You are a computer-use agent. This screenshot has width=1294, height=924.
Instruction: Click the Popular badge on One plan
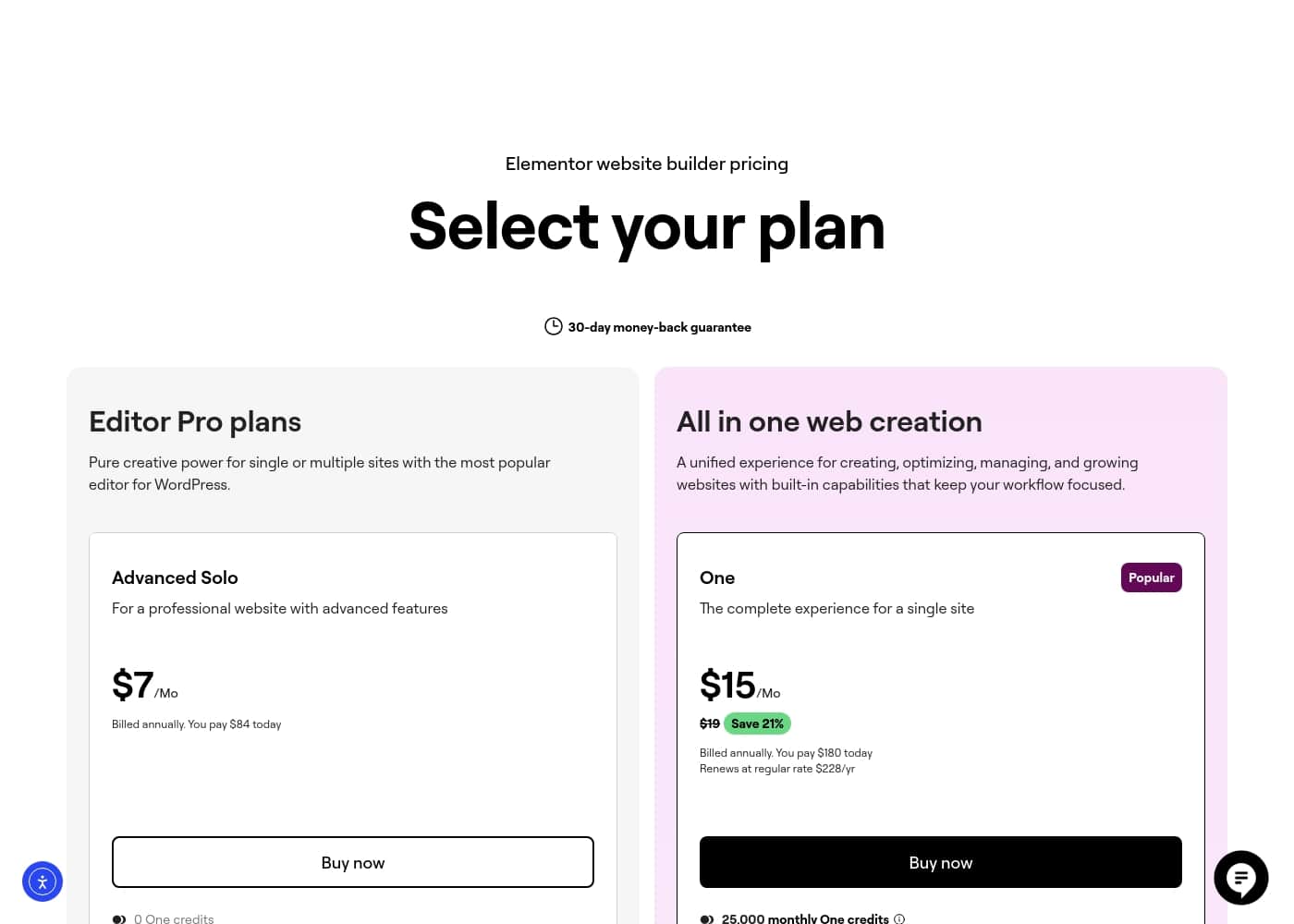(x=1152, y=577)
